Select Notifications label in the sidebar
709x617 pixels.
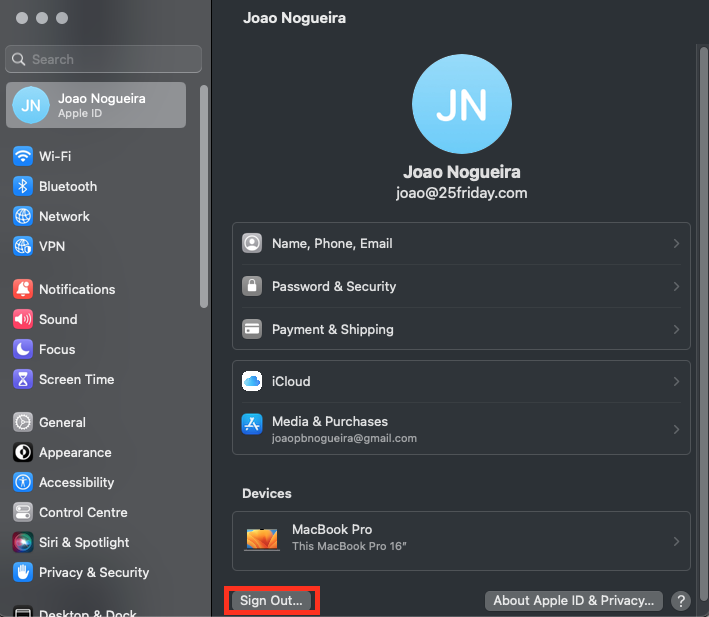coord(77,289)
